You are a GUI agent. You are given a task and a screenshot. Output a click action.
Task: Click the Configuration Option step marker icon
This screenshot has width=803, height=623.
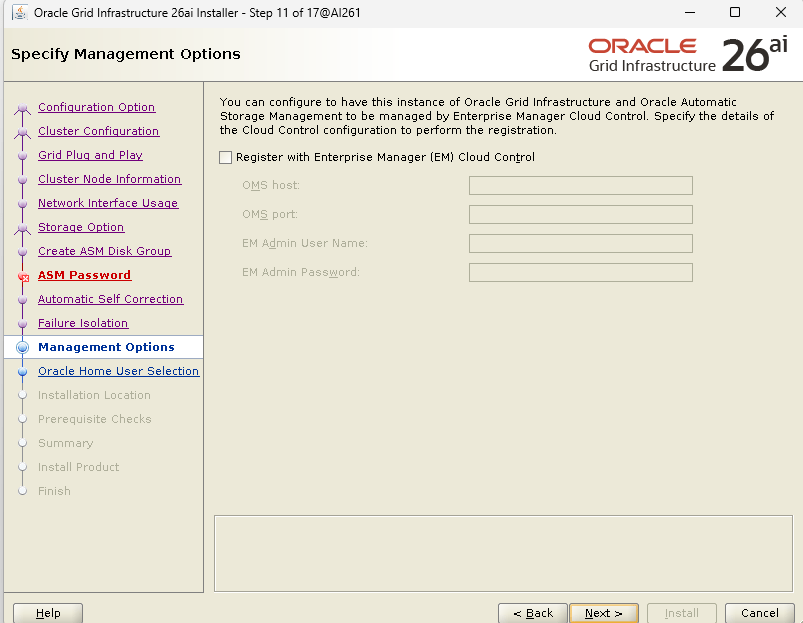[22, 108]
